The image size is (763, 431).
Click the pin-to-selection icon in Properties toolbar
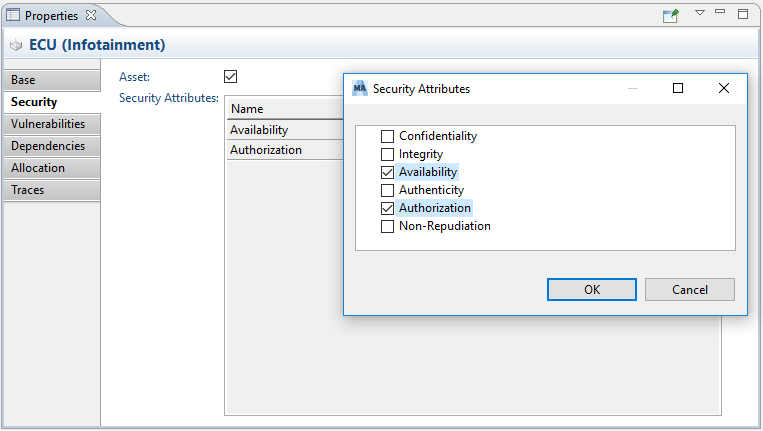(x=671, y=15)
